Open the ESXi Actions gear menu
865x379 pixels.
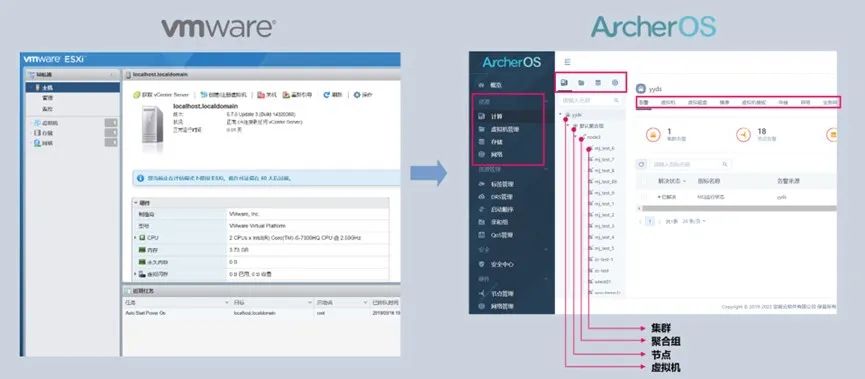click(356, 95)
